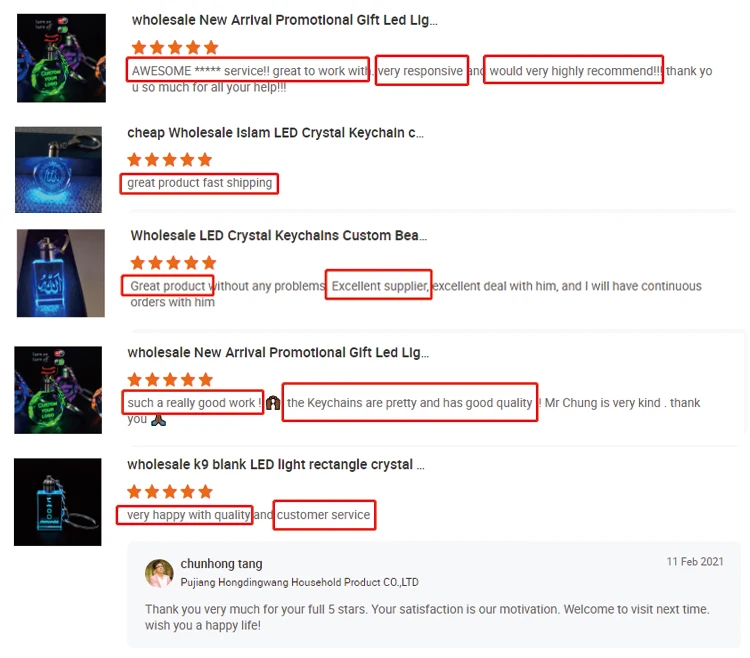Image resolution: width=750 pixels, height=658 pixels.
Task: Click the star rating of the first review
Action: coord(175,47)
